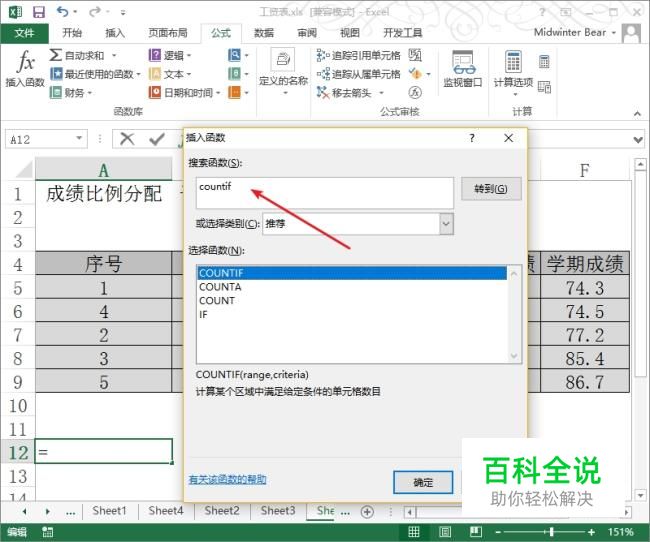
Task: Remove tracer arrows
Action: coord(344,92)
